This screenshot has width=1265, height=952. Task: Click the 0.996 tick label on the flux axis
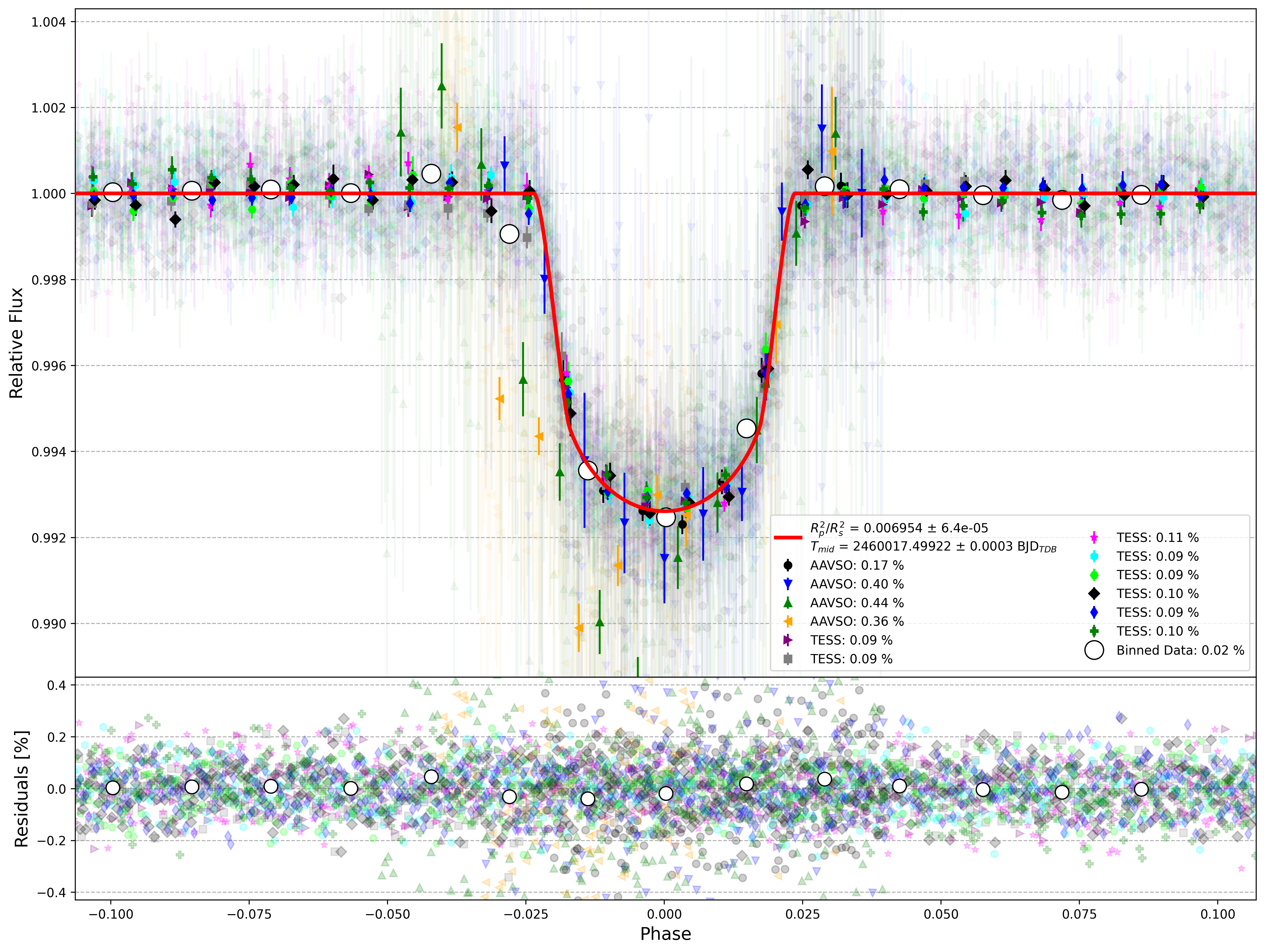click(49, 366)
